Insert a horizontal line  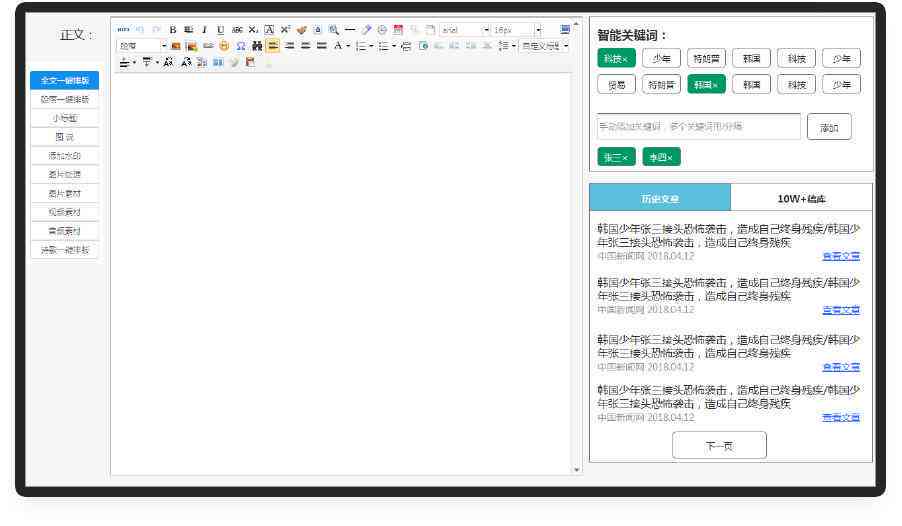[350, 29]
